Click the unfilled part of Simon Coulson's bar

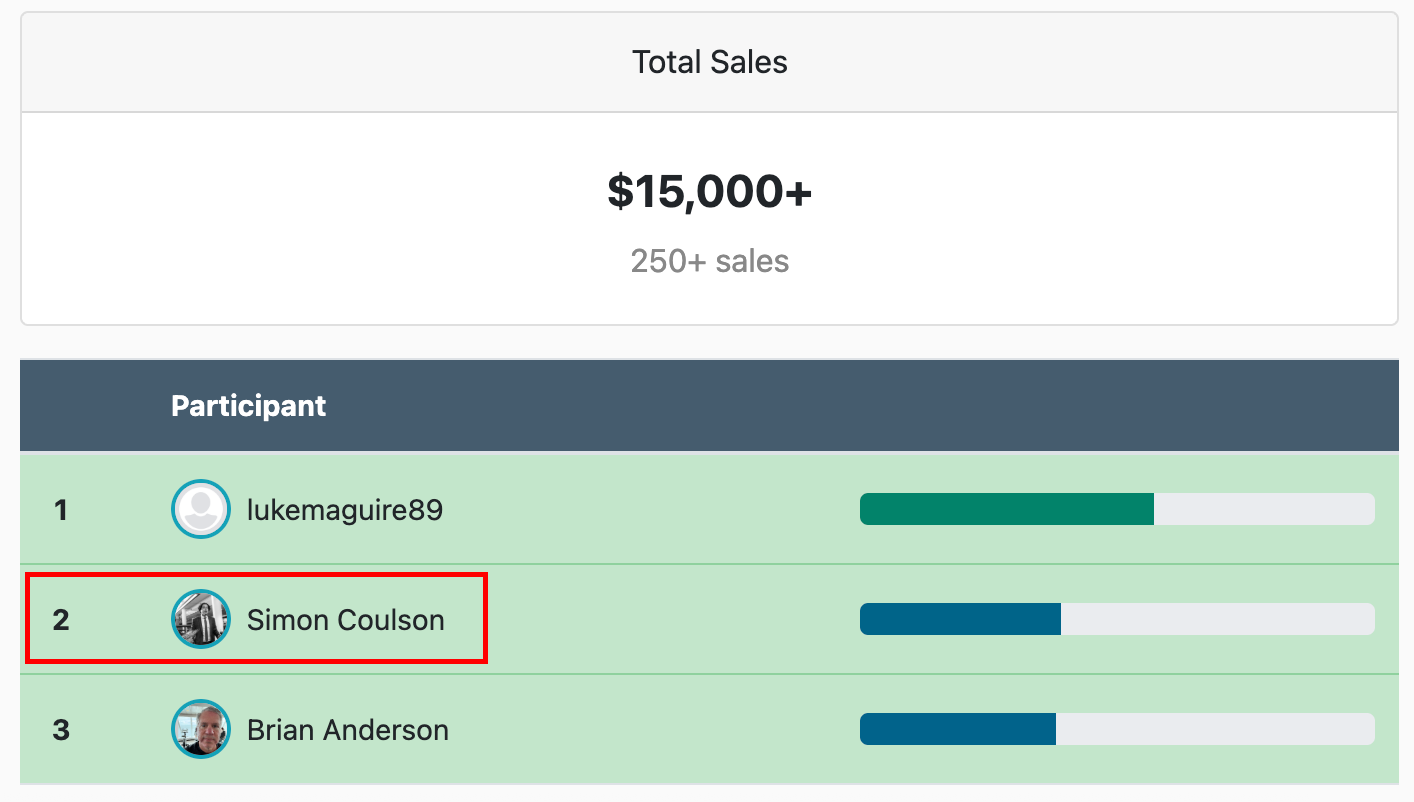tap(1218, 619)
